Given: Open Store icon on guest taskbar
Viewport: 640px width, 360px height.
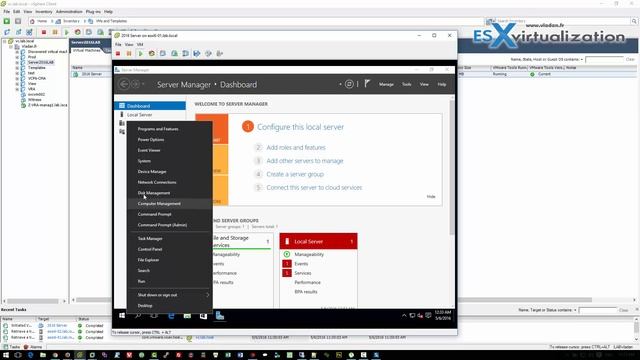Looking at the screenshot, I should tap(203, 316).
